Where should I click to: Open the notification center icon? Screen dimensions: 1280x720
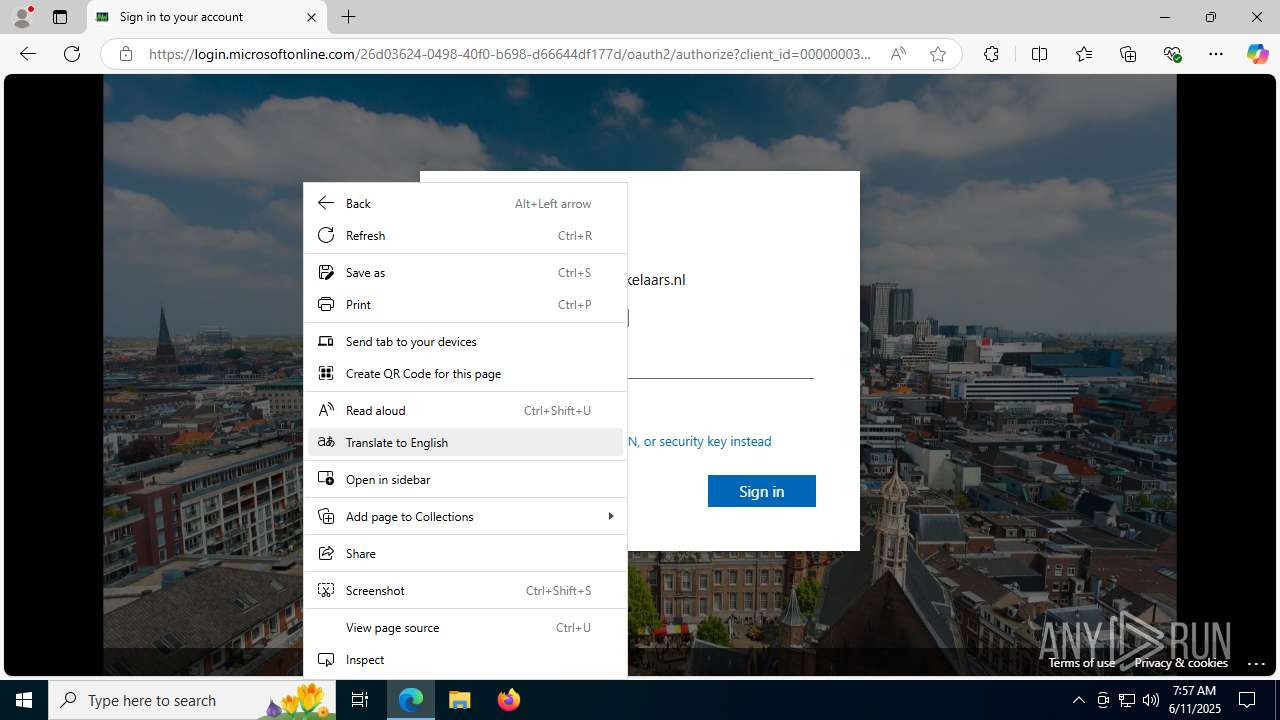(1247, 700)
